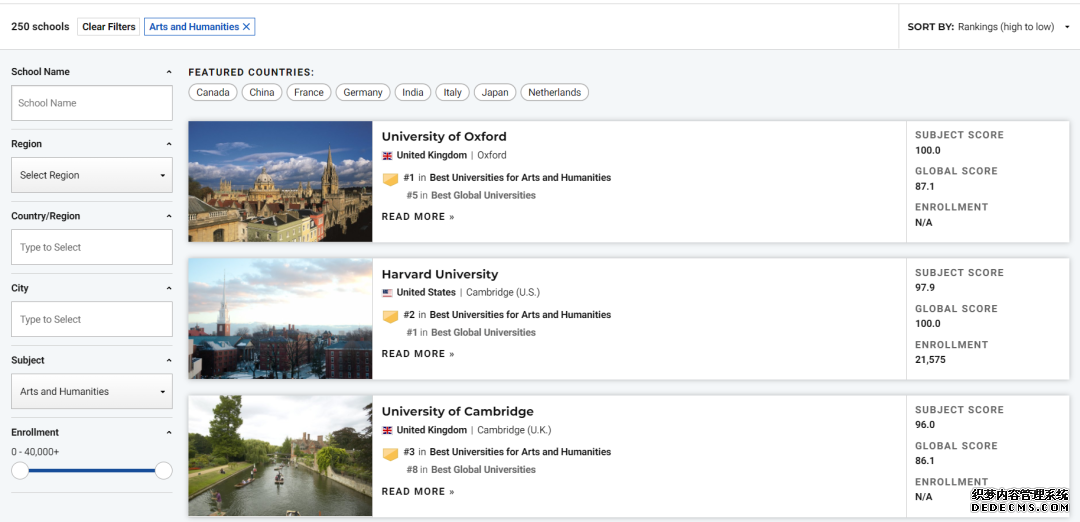This screenshot has width=1080, height=522.
Task: Select Japan featured country pill
Action: [495, 92]
